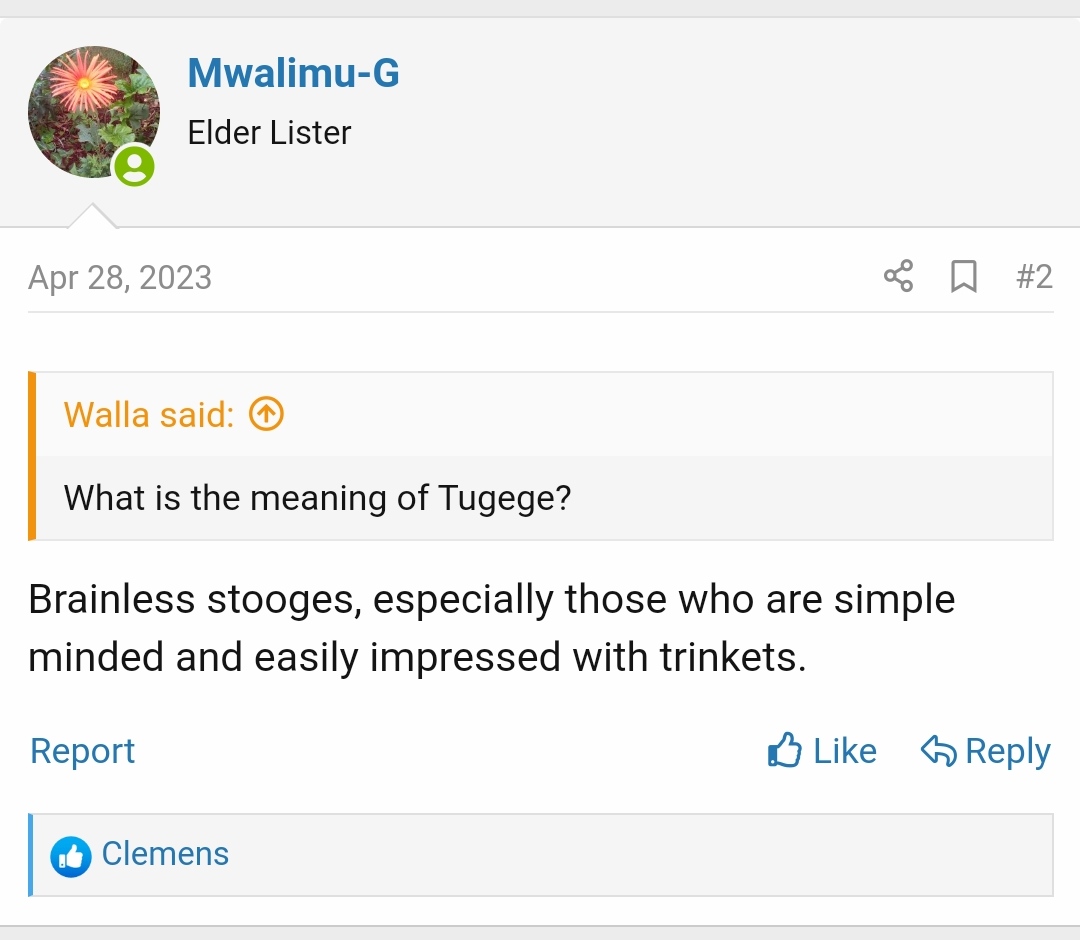Click the thumbs-up Like icon
Image resolution: width=1080 pixels, height=940 pixels.
click(785, 750)
